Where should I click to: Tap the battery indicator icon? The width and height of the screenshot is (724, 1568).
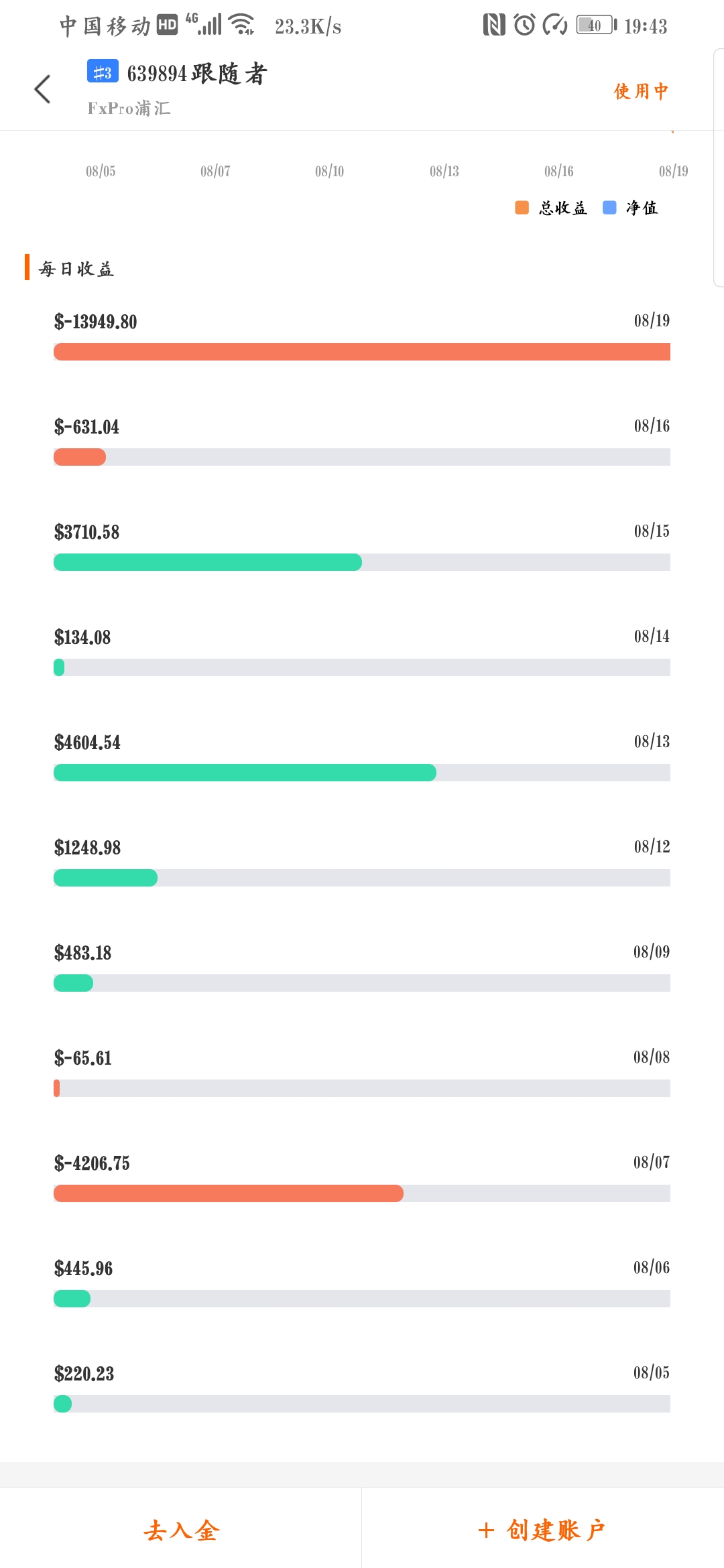[596, 25]
